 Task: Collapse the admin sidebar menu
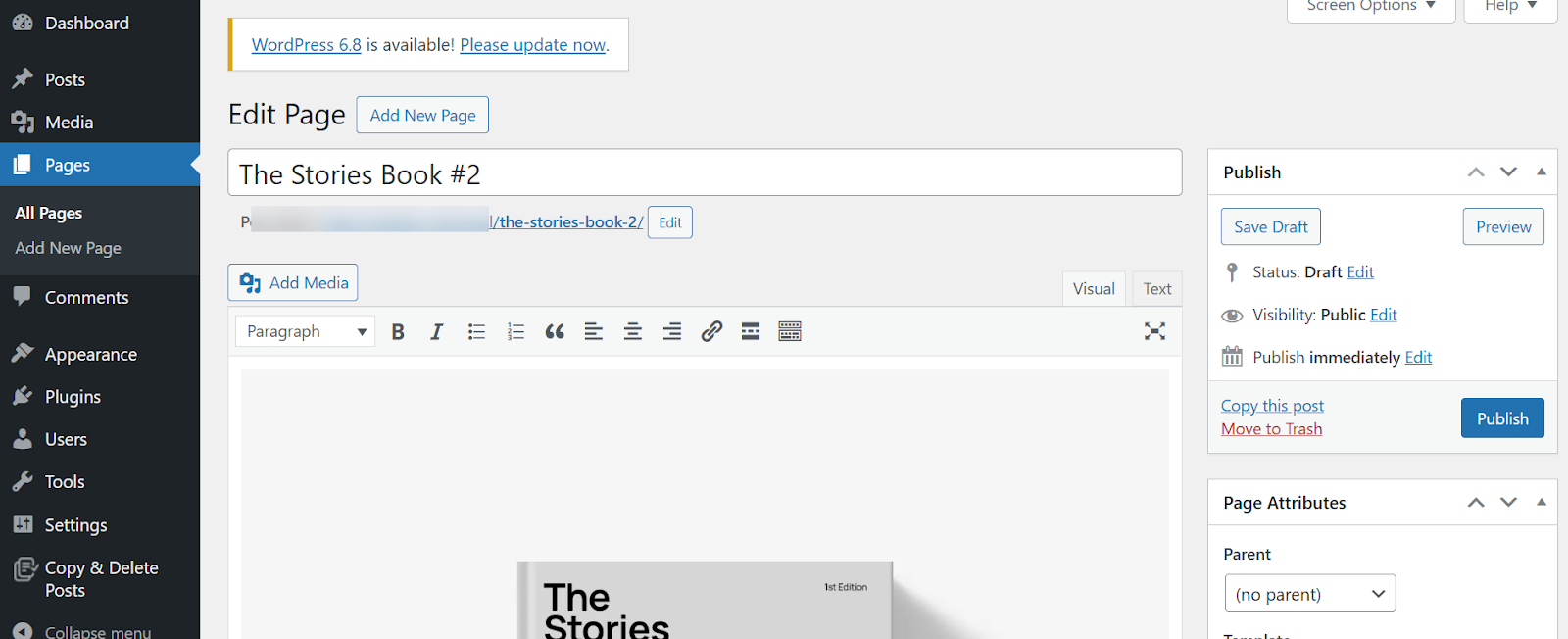click(x=82, y=631)
